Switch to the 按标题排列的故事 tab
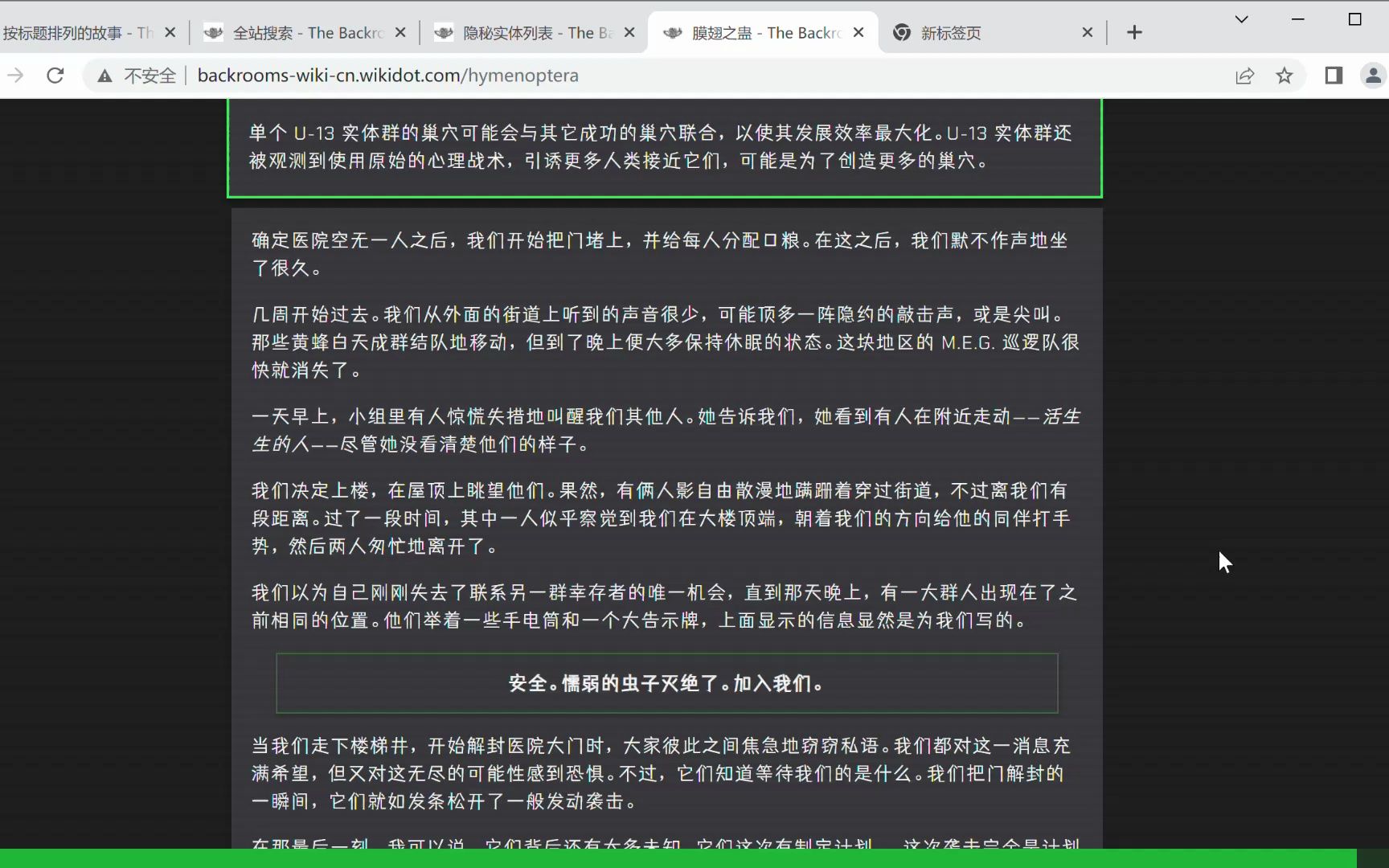This screenshot has width=1389, height=868. [x=76, y=33]
